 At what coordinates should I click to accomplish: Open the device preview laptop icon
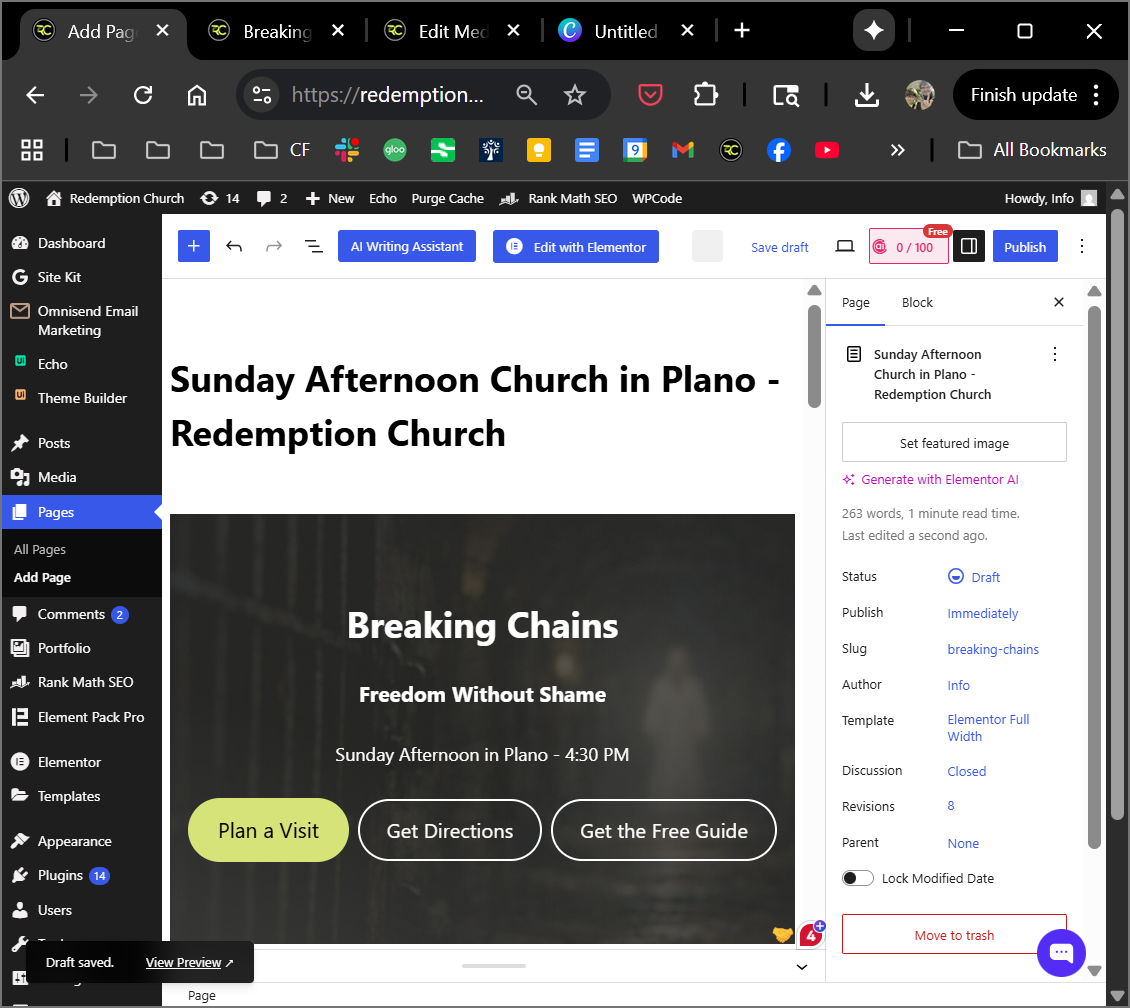(845, 247)
